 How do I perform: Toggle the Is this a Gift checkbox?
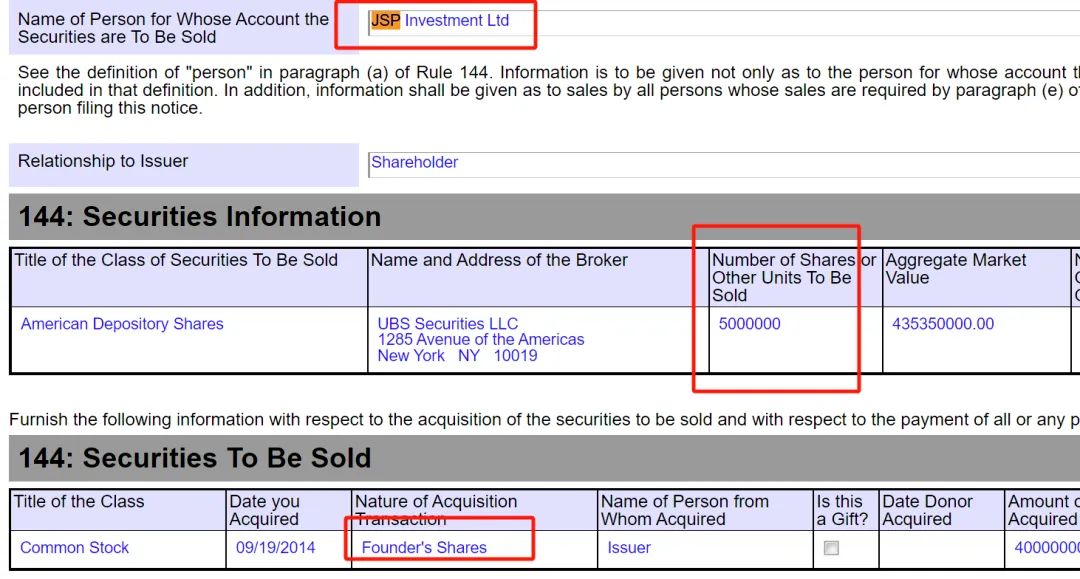click(831, 548)
